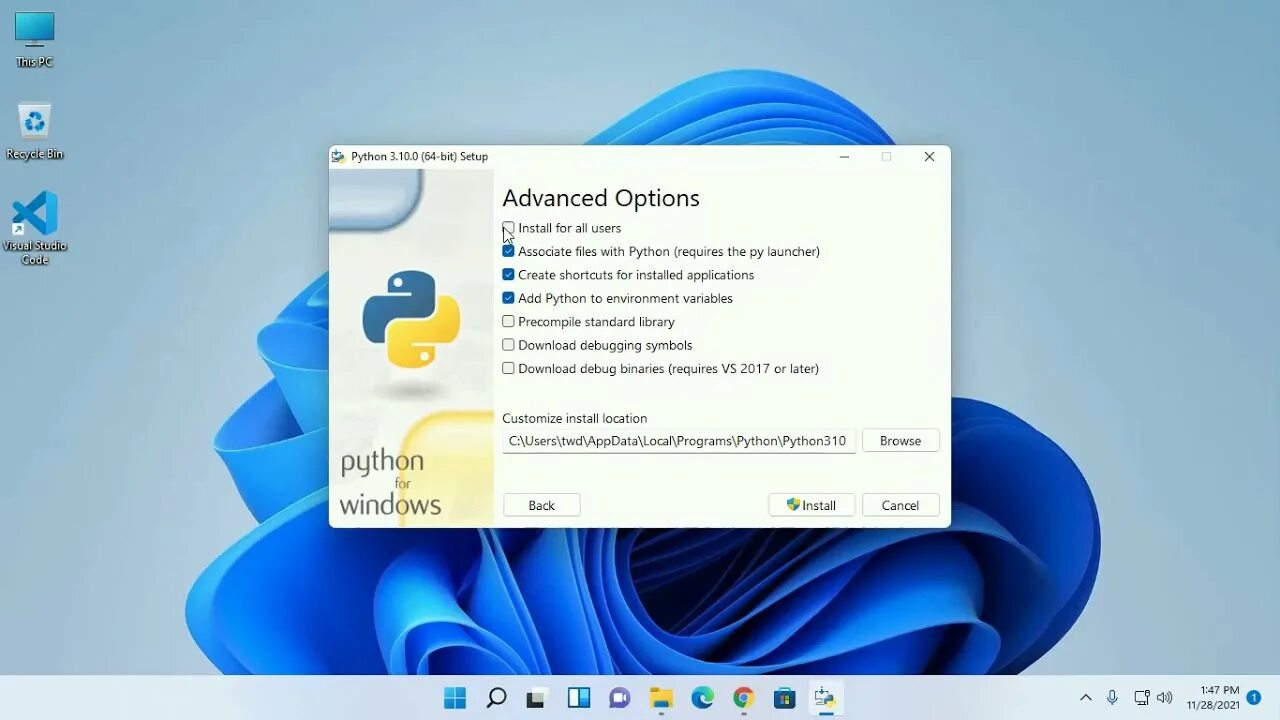Viewport: 1280px width, 720px height.
Task: Enable Precompile standard library
Action: (508, 322)
